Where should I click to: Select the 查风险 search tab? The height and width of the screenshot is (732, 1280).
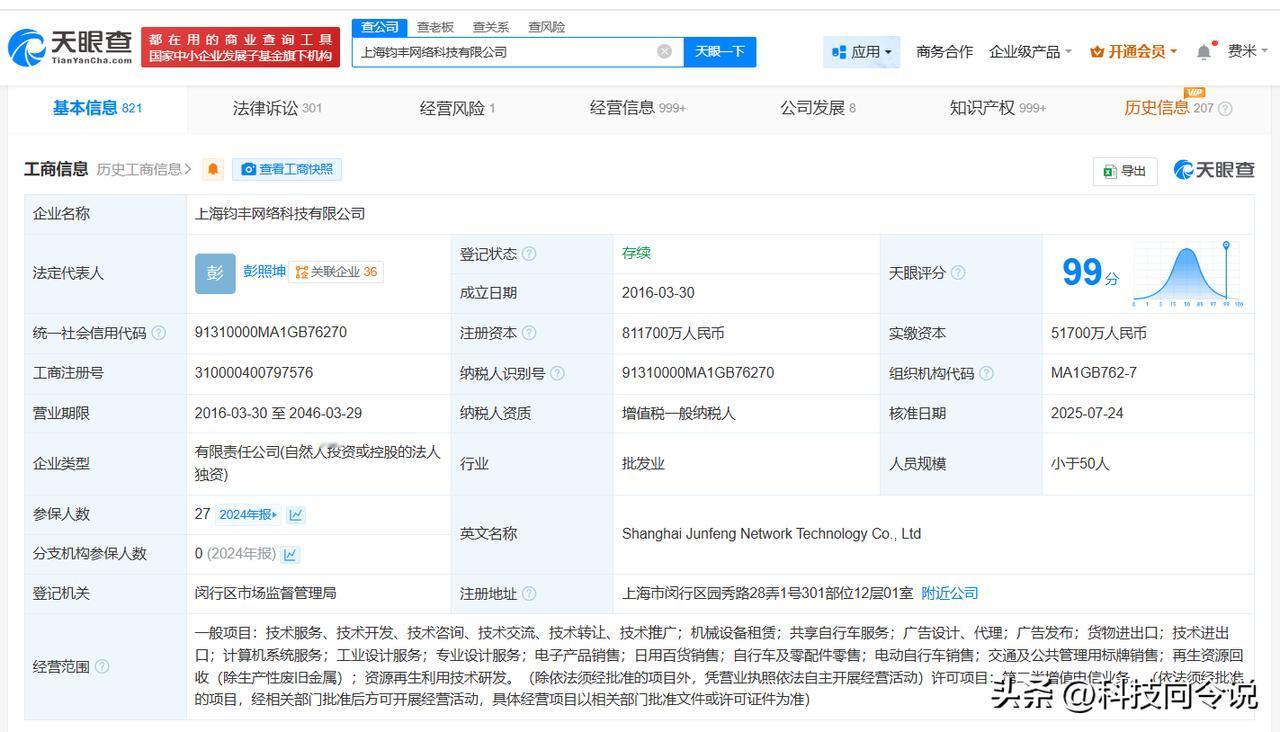click(547, 27)
